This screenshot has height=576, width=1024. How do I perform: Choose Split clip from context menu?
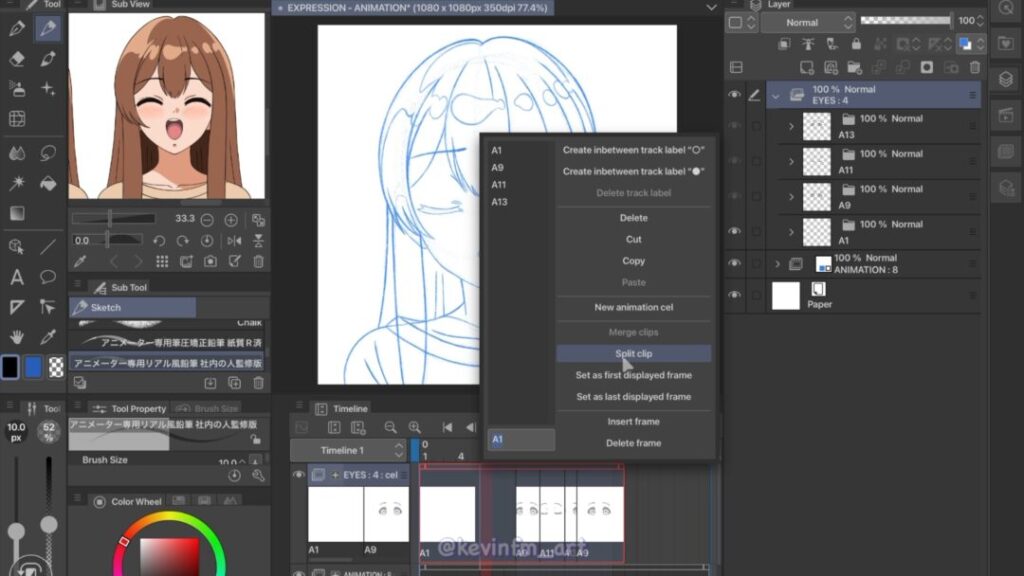click(633, 354)
